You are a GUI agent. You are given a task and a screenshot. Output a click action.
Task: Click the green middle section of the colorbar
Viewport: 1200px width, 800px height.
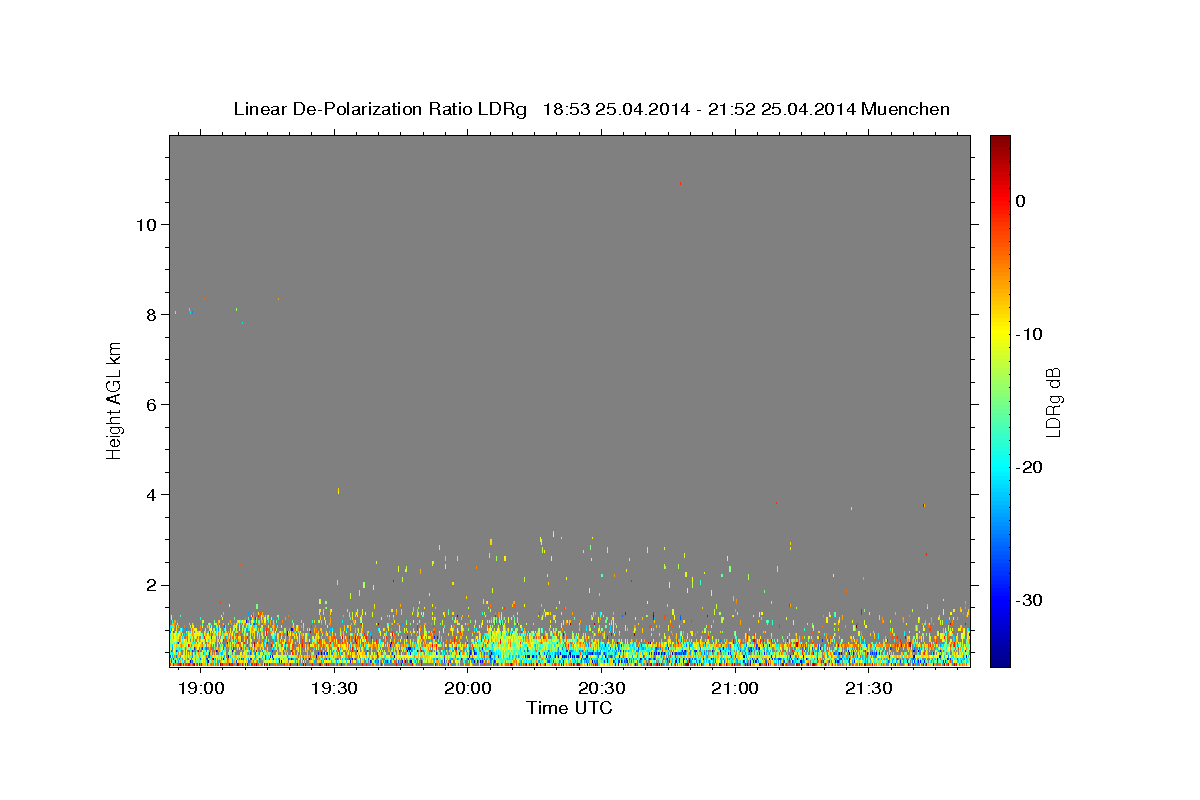[1000, 400]
